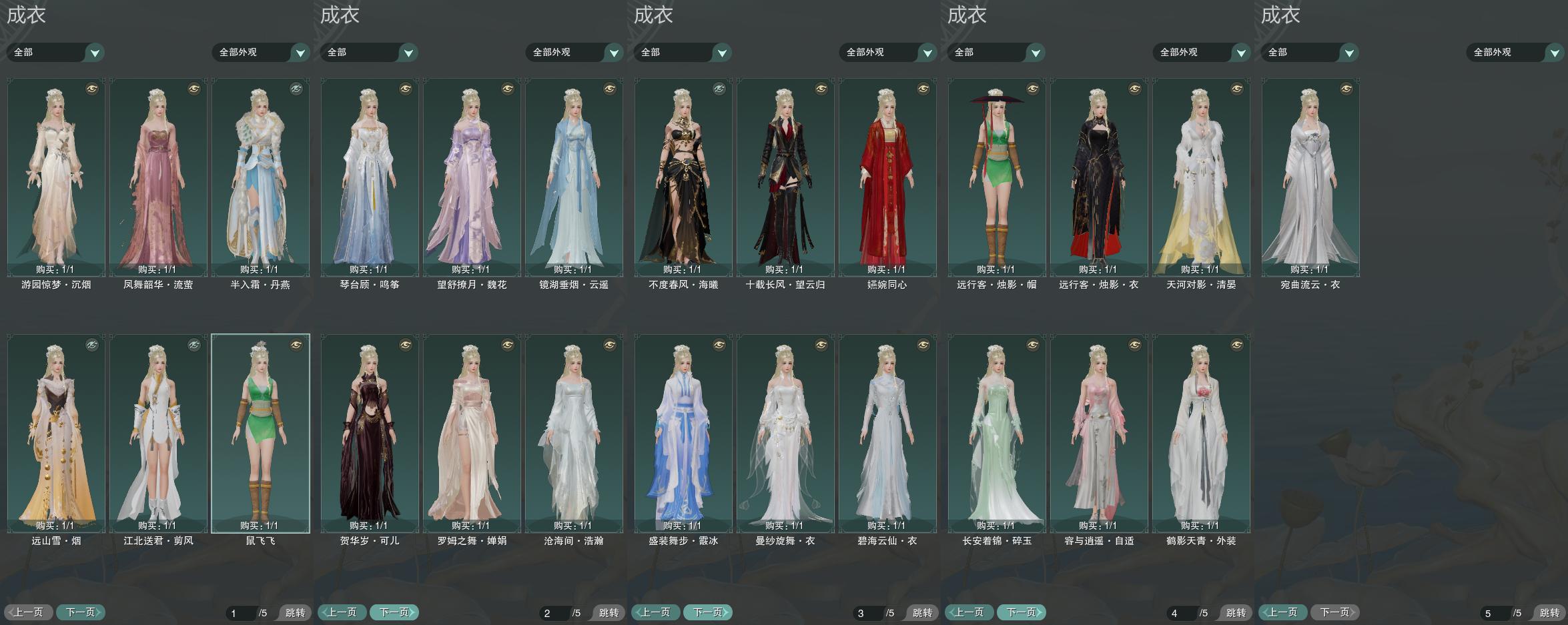Open 全部 dropdown in fourth 成衣 panel
This screenshot has height=625, width=1568.
[x=996, y=52]
